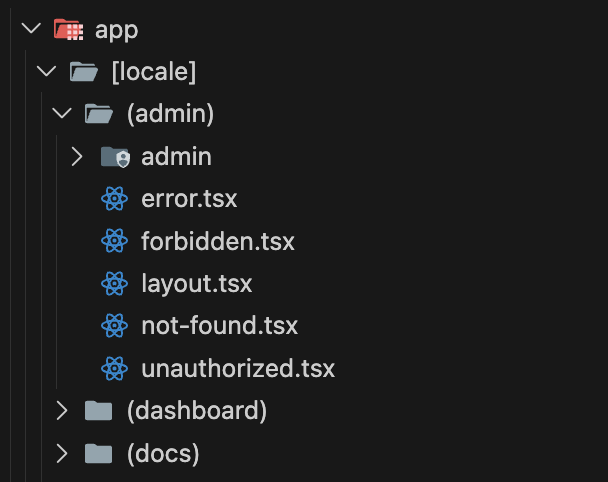
Task: Click the admin shield folder icon
Action: click(115, 157)
